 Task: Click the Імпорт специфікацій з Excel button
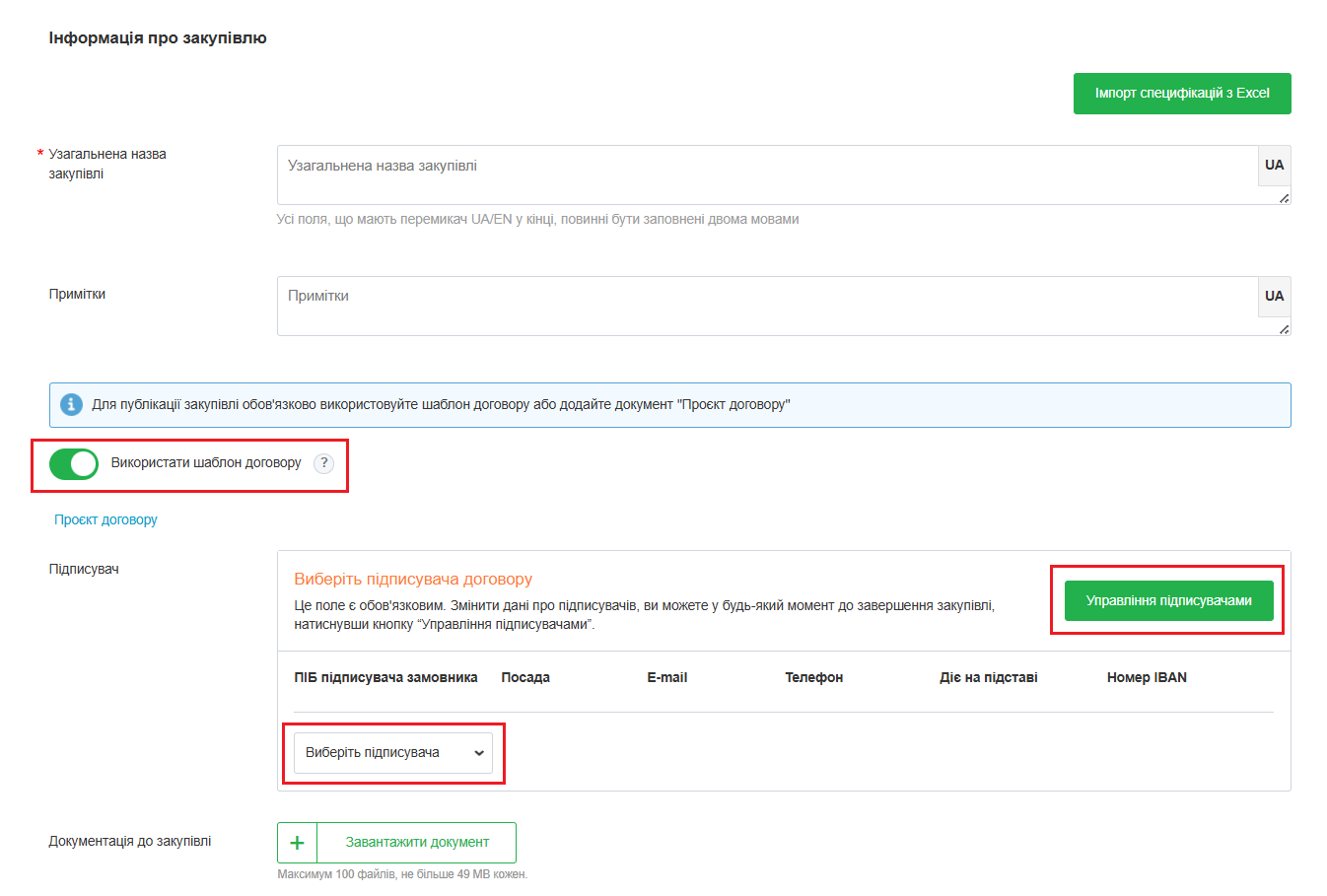point(1181,94)
